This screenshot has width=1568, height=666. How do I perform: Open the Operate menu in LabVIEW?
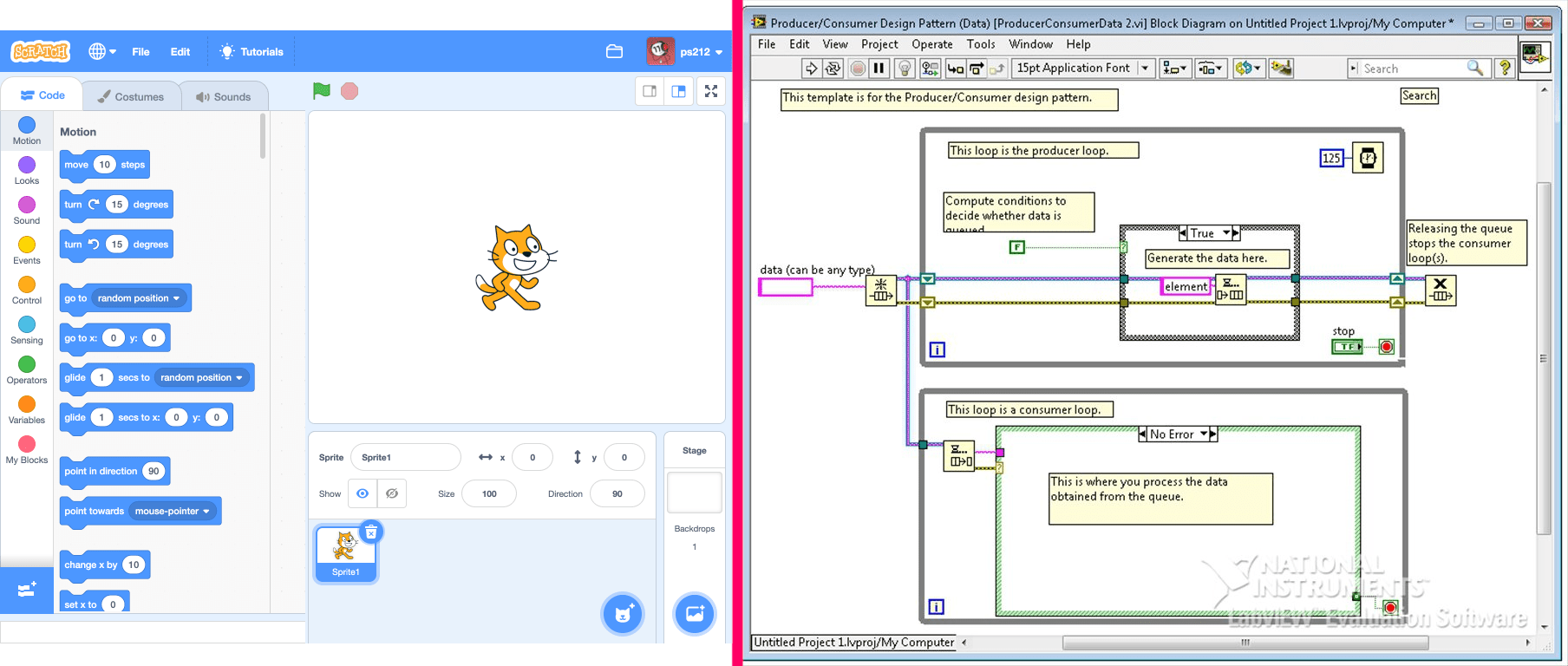931,44
